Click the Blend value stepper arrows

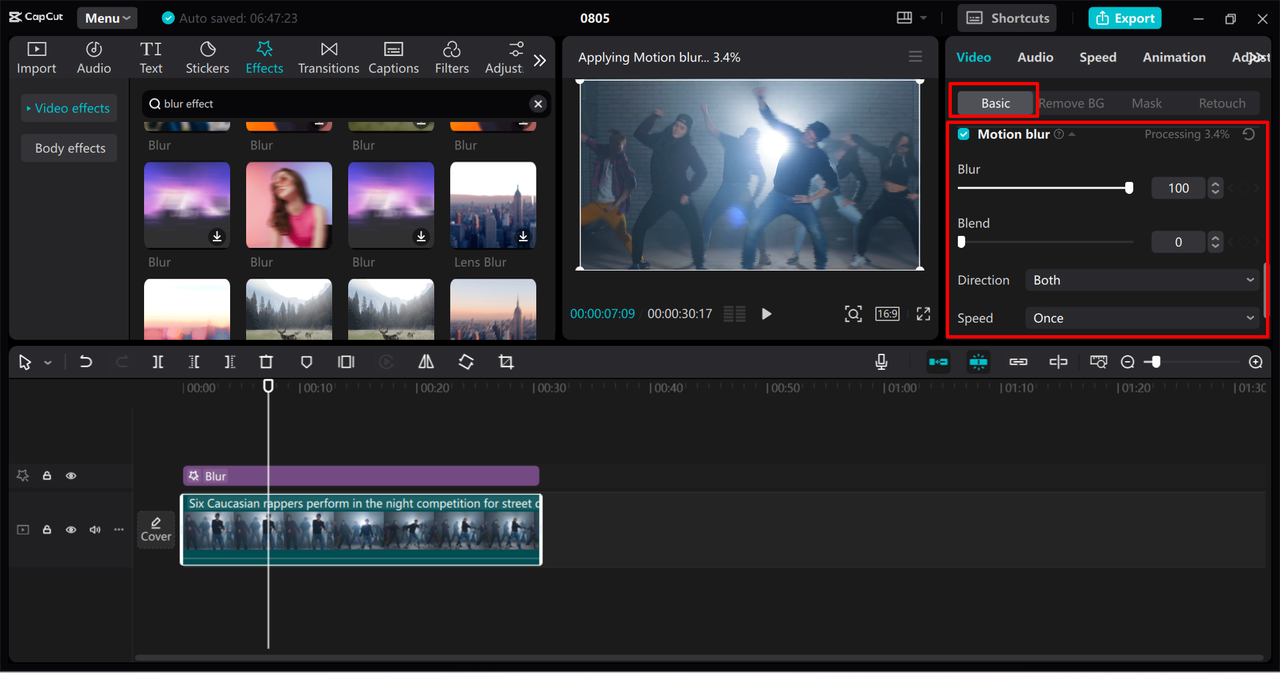click(1215, 242)
